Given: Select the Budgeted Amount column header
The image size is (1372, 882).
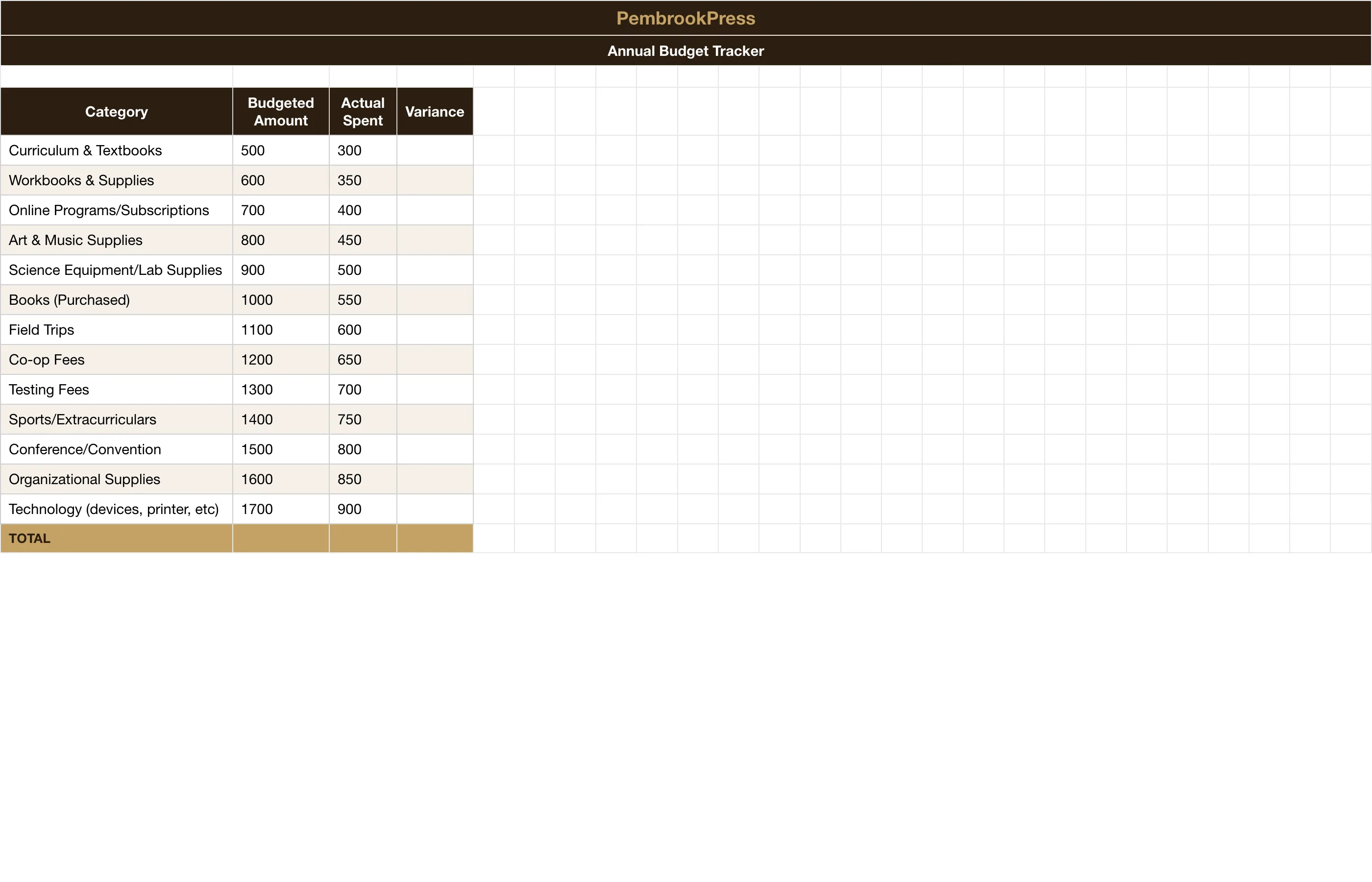Looking at the screenshot, I should pos(281,112).
